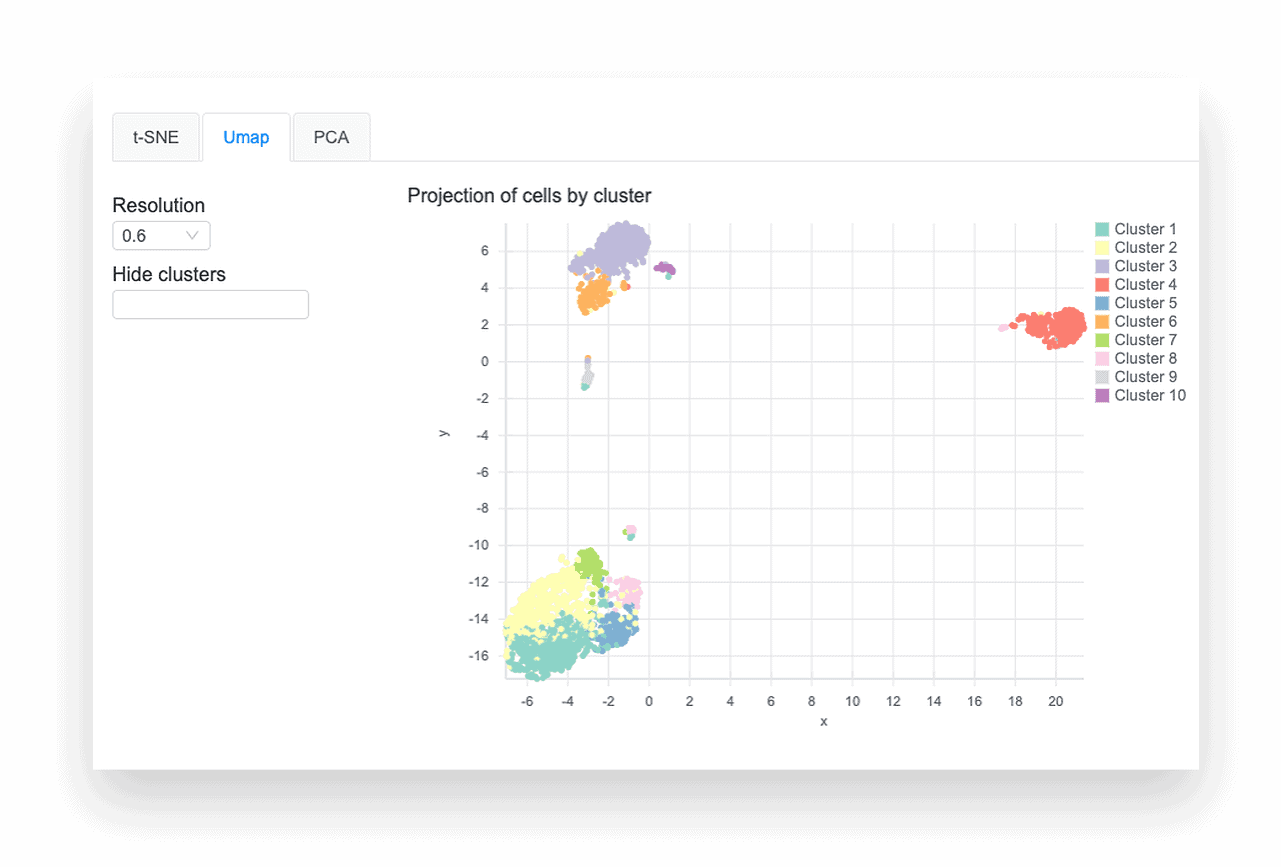The width and height of the screenshot is (1281, 867).
Task: Toggle Cluster 4 red legend entry
Action: (1137, 285)
